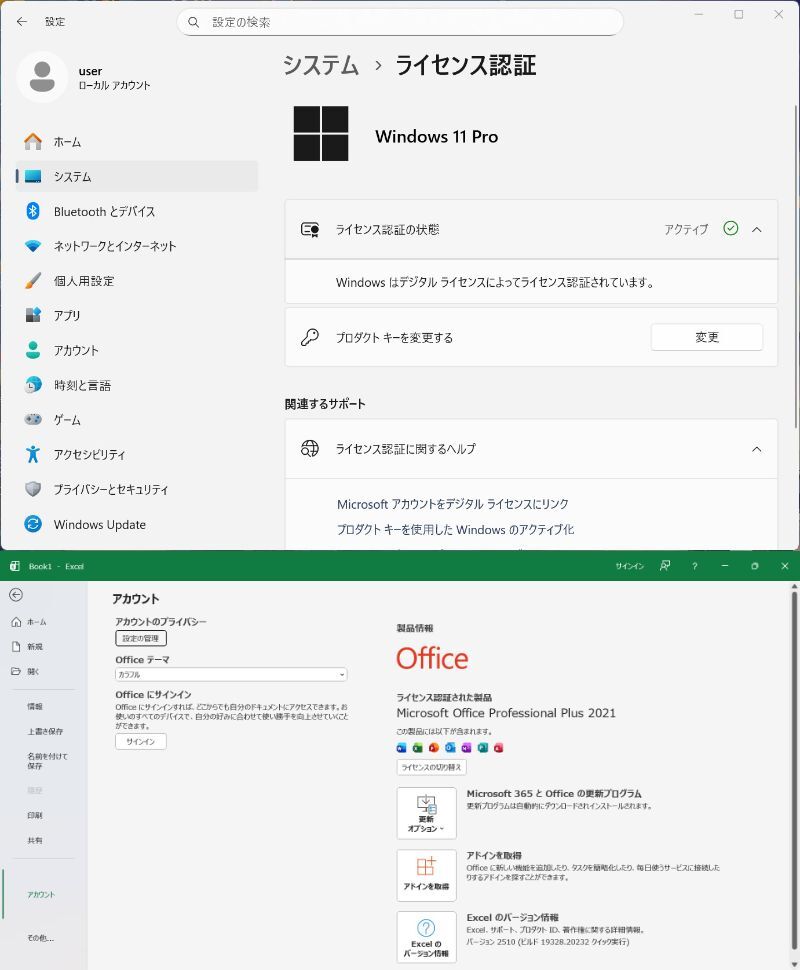Viewport: 800px width, 970px height.
Task: Click the ライセンスの切り替え button
Action: (x=431, y=767)
